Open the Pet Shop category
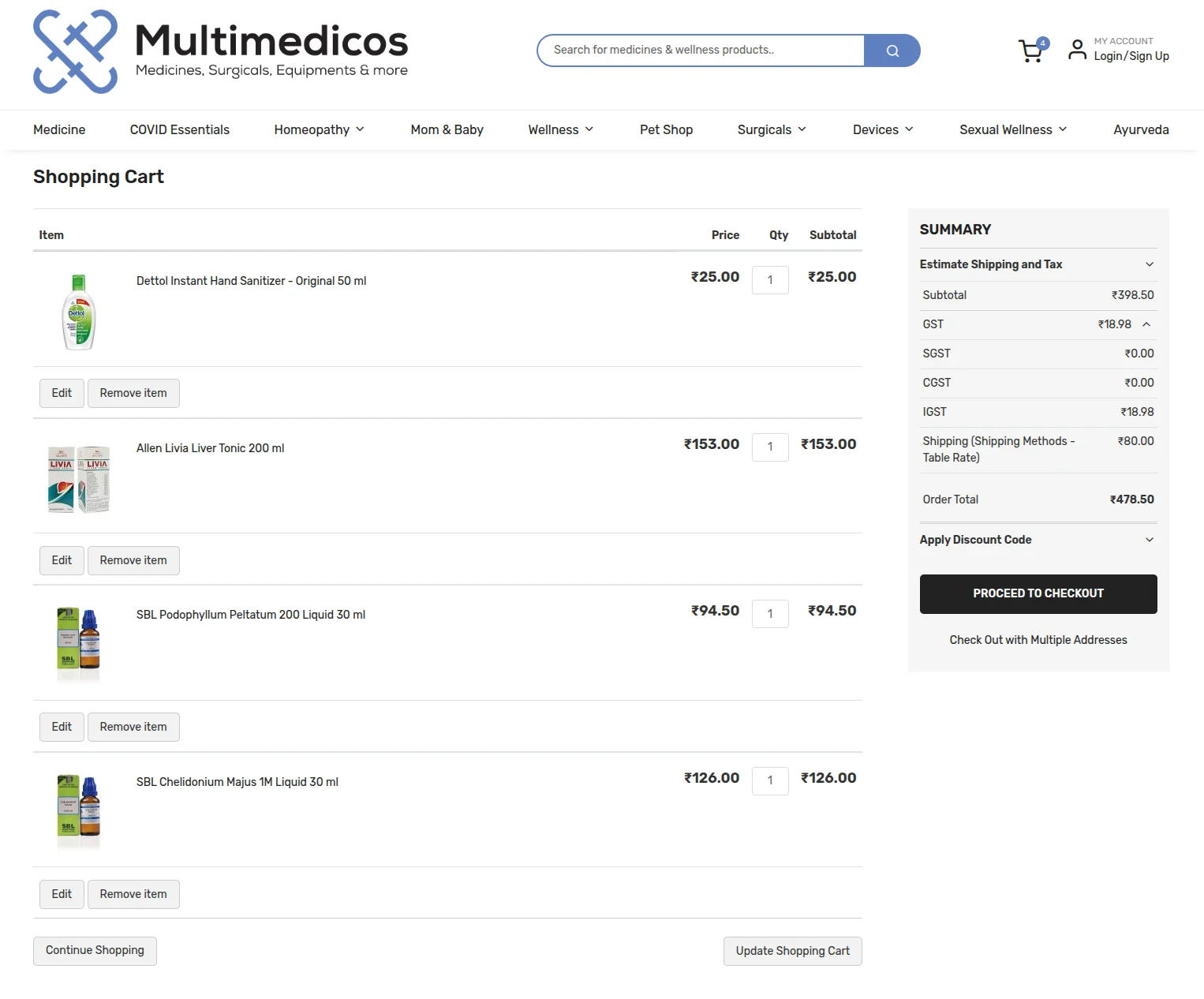The width and height of the screenshot is (1204, 999). (x=666, y=129)
